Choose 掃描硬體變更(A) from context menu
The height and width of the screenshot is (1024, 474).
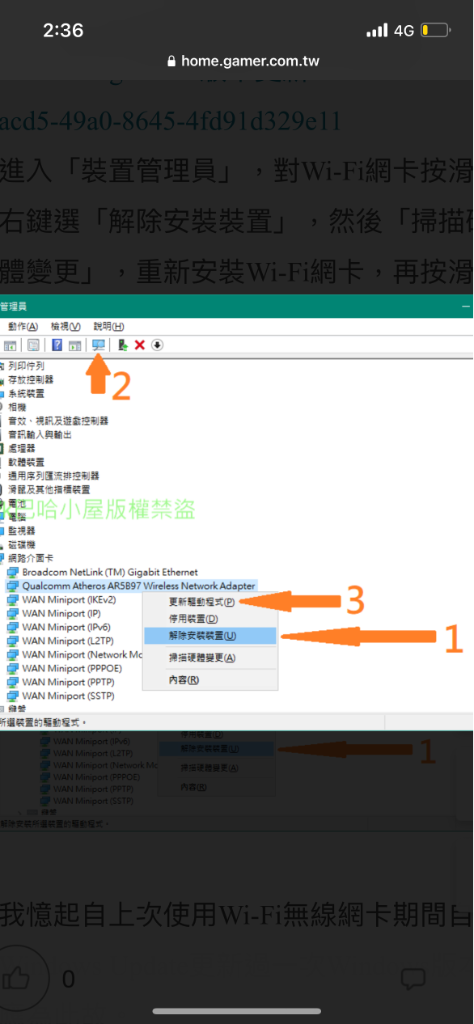click(202, 658)
